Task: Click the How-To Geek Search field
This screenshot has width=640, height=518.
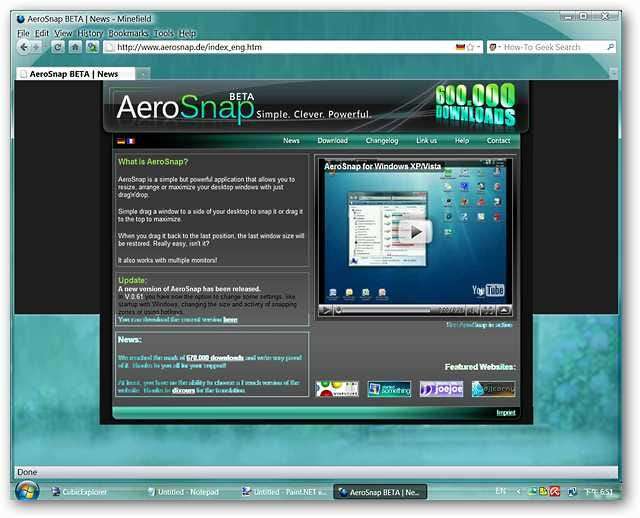Action: [x=551, y=47]
